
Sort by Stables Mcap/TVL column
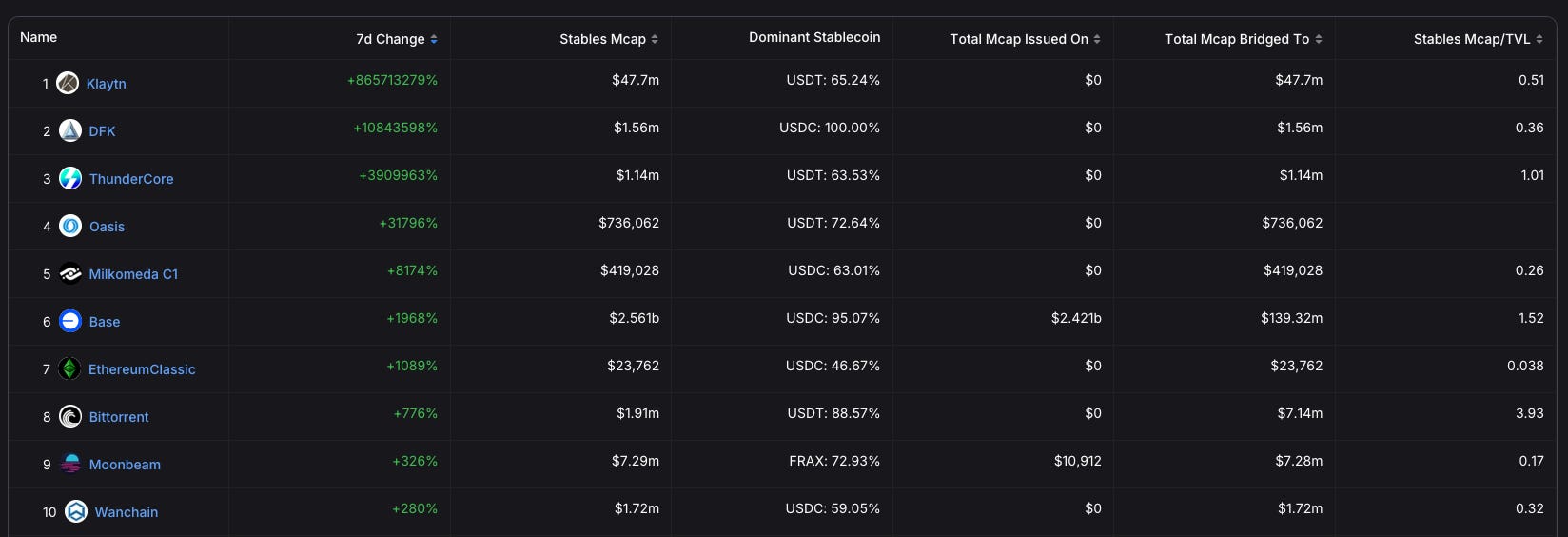[1478, 39]
